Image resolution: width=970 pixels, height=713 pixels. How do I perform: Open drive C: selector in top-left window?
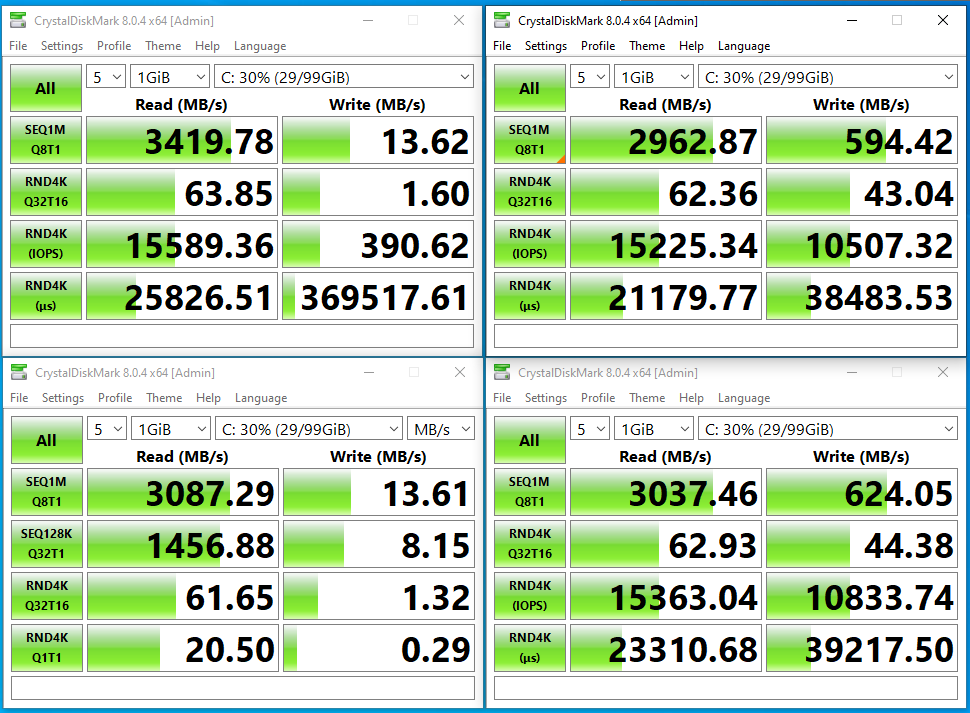(x=344, y=77)
